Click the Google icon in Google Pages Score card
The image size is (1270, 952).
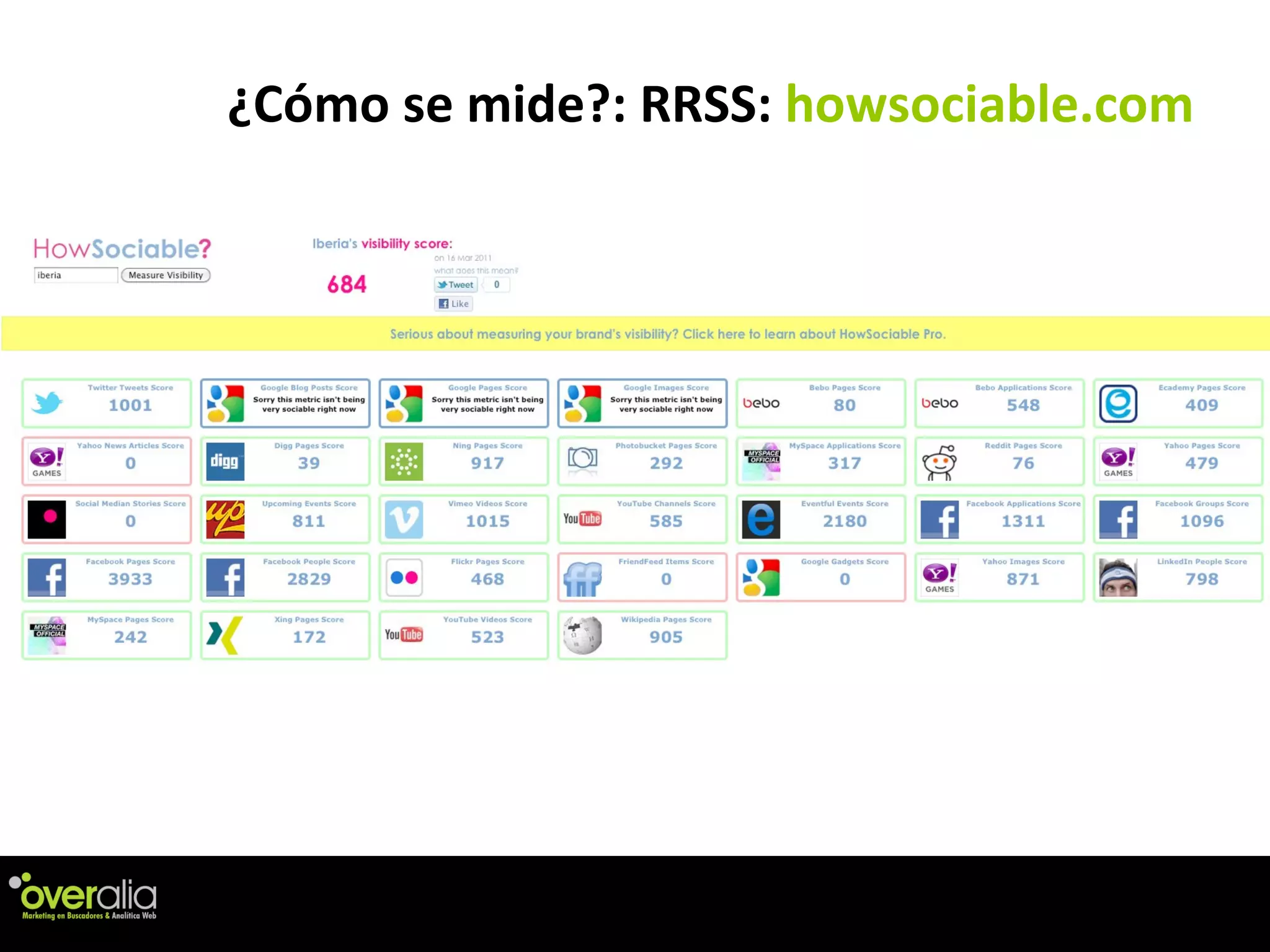(404, 403)
